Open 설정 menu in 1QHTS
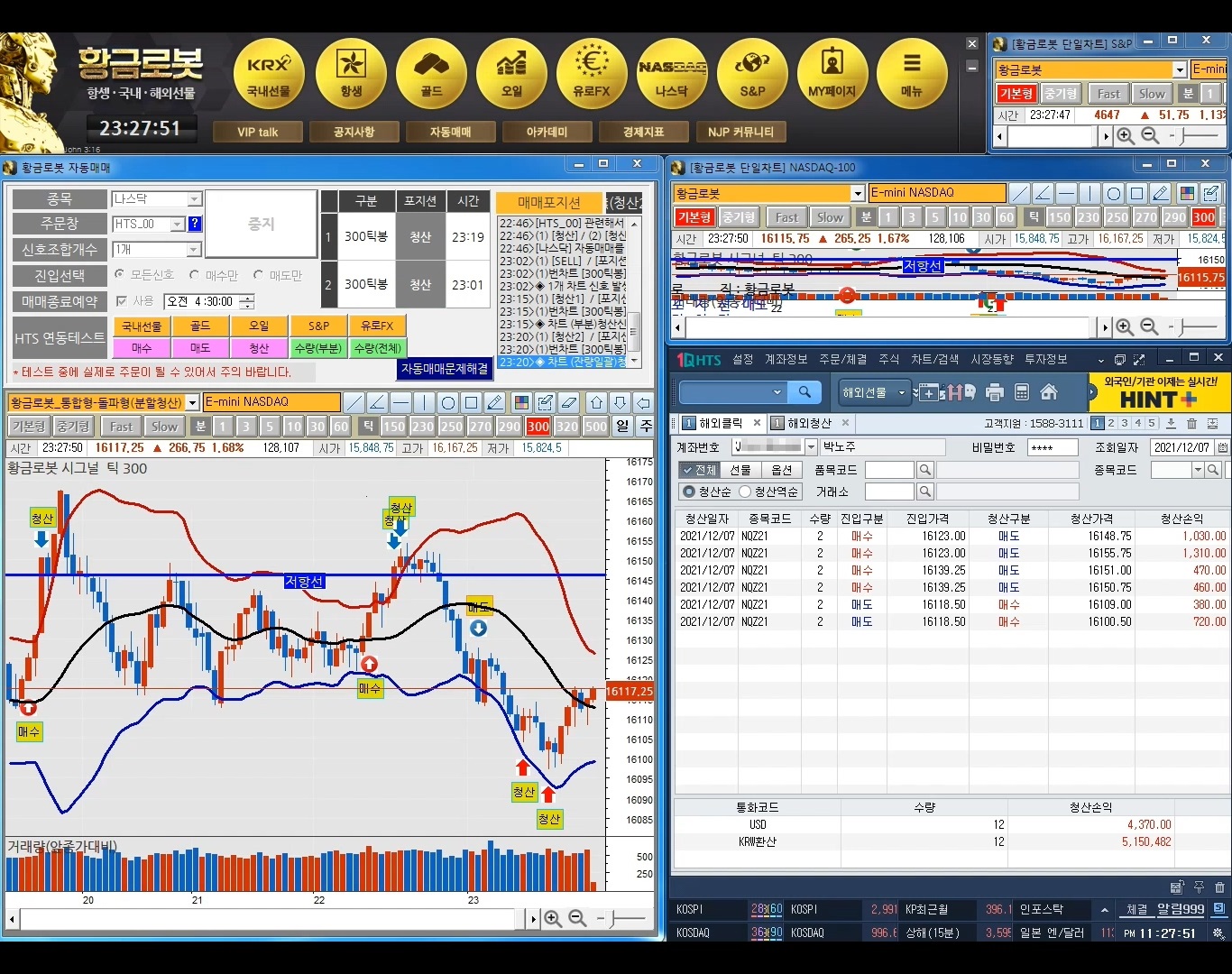 click(x=742, y=360)
